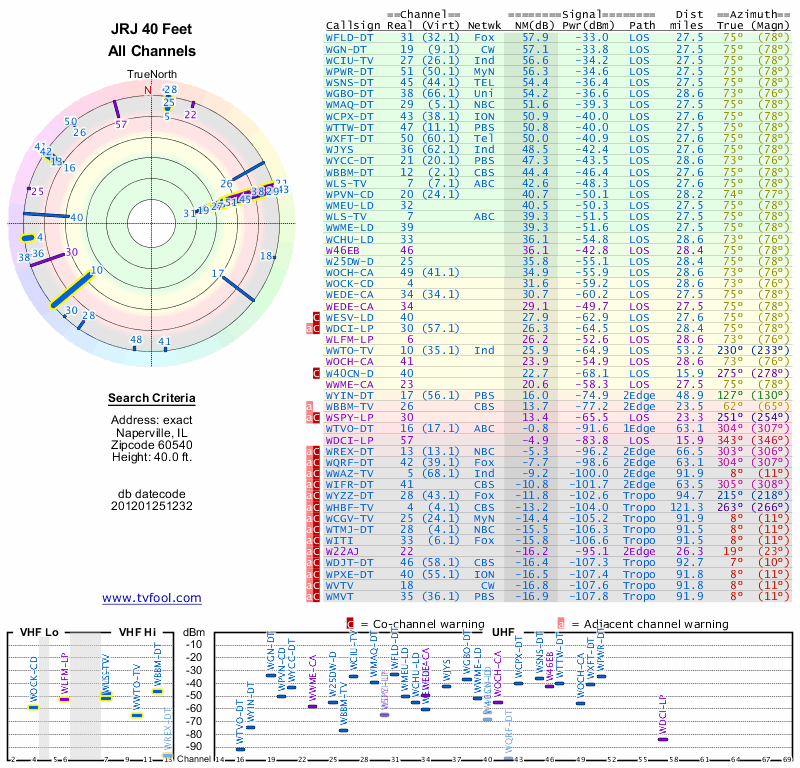The image size is (800, 768).
Task: Click the Path column header
Action: pos(642,25)
